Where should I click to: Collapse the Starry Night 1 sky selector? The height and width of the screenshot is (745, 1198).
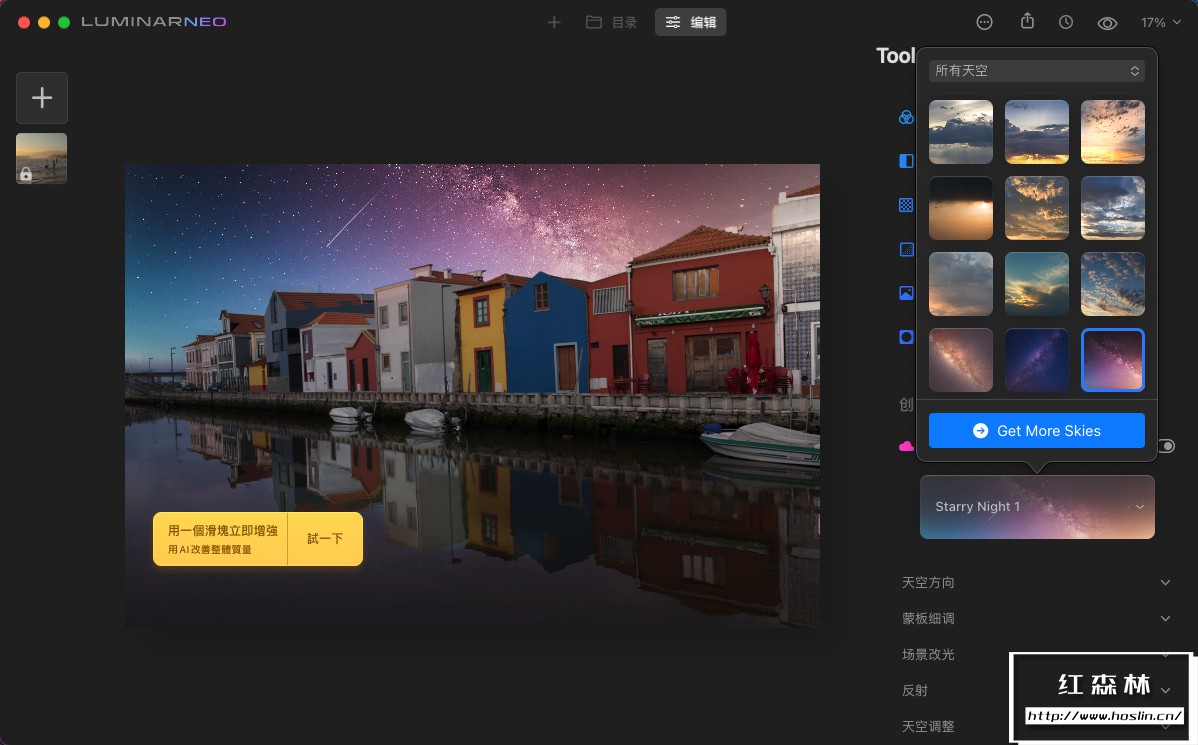1140,507
